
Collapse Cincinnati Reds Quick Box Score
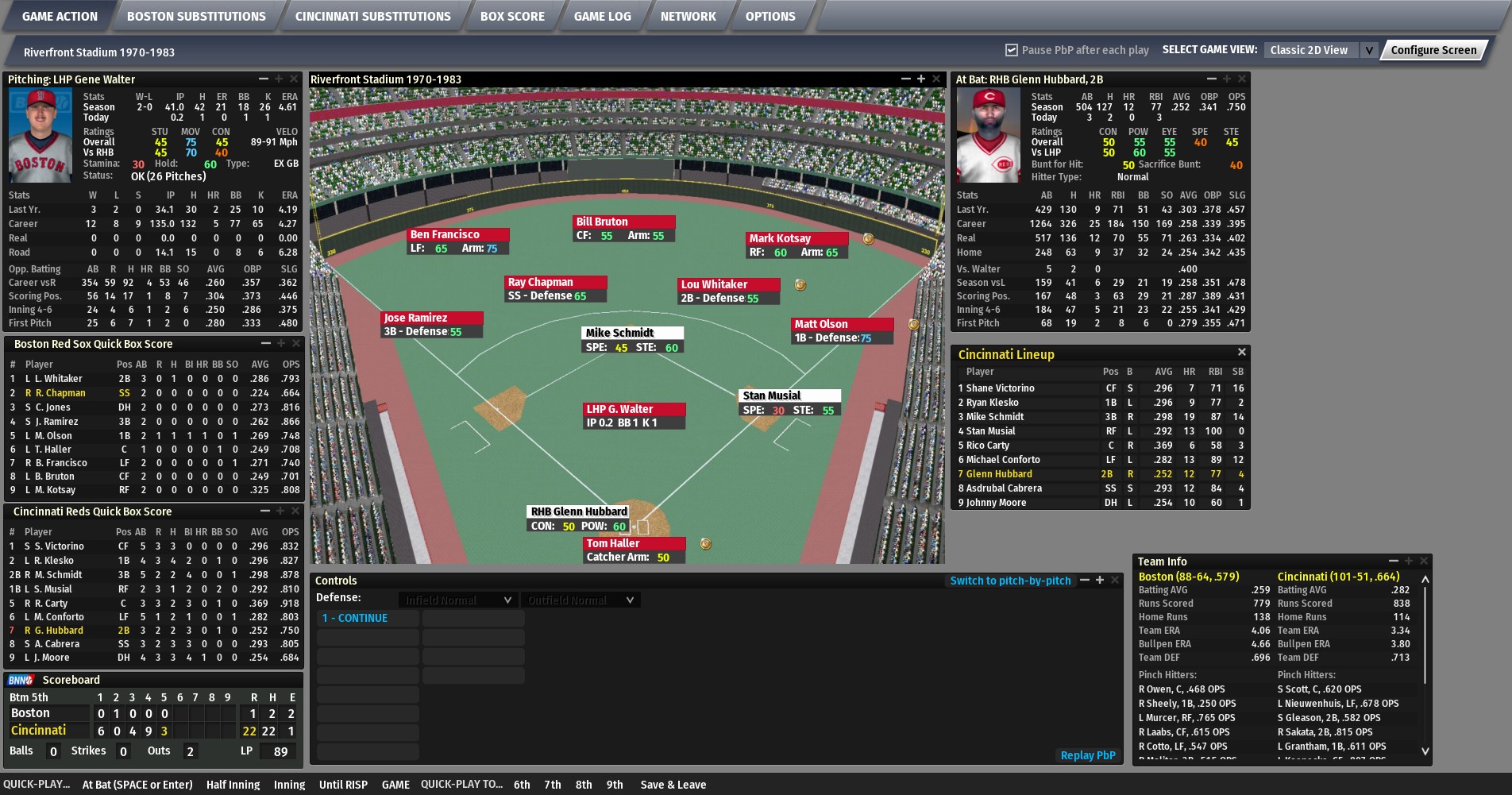265,511
